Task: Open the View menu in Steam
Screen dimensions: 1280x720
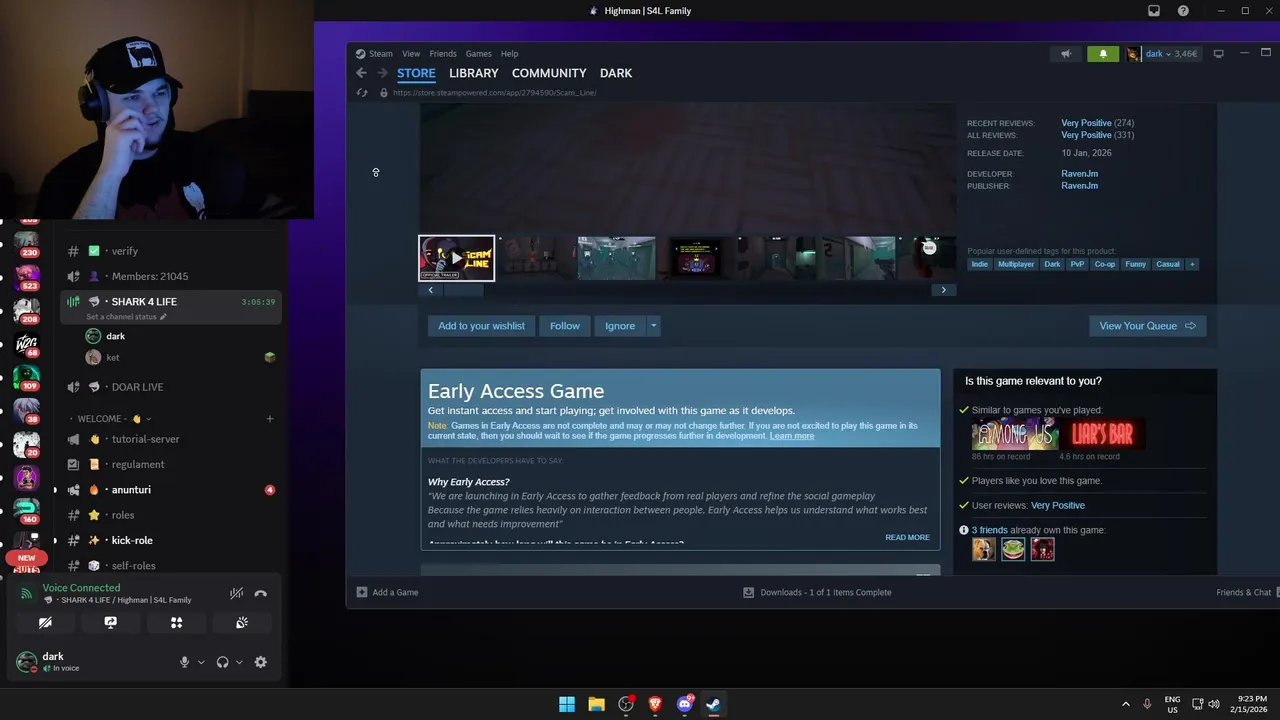Action: pyautogui.click(x=411, y=54)
